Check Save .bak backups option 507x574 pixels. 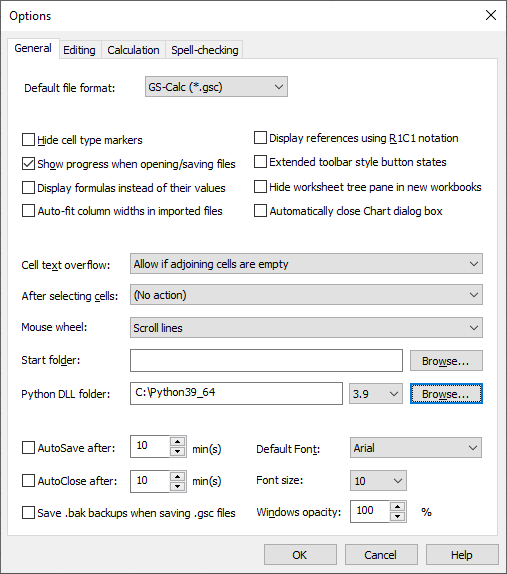pos(28,512)
